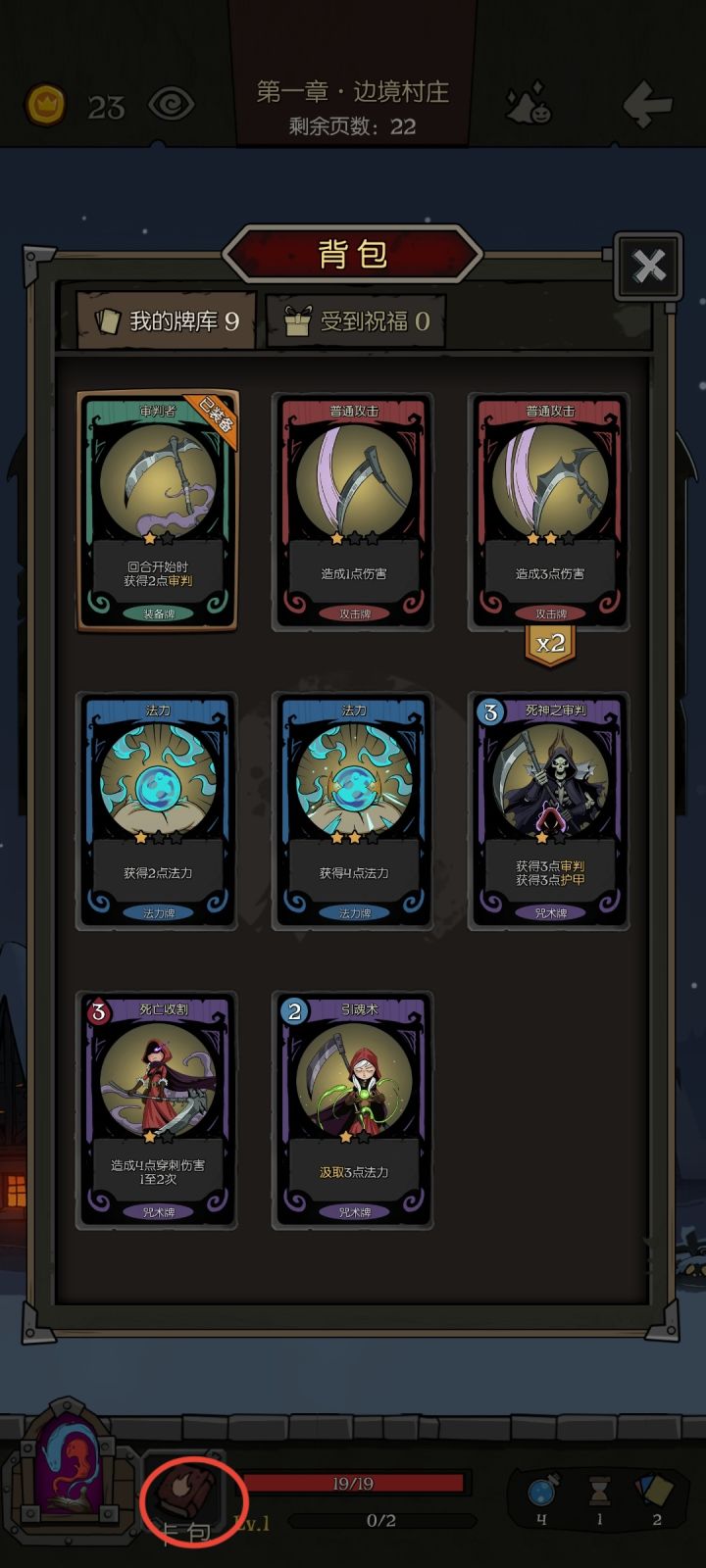Tap the hourglass status icon
This screenshot has height=1568, width=706.
pyautogui.click(x=599, y=1493)
